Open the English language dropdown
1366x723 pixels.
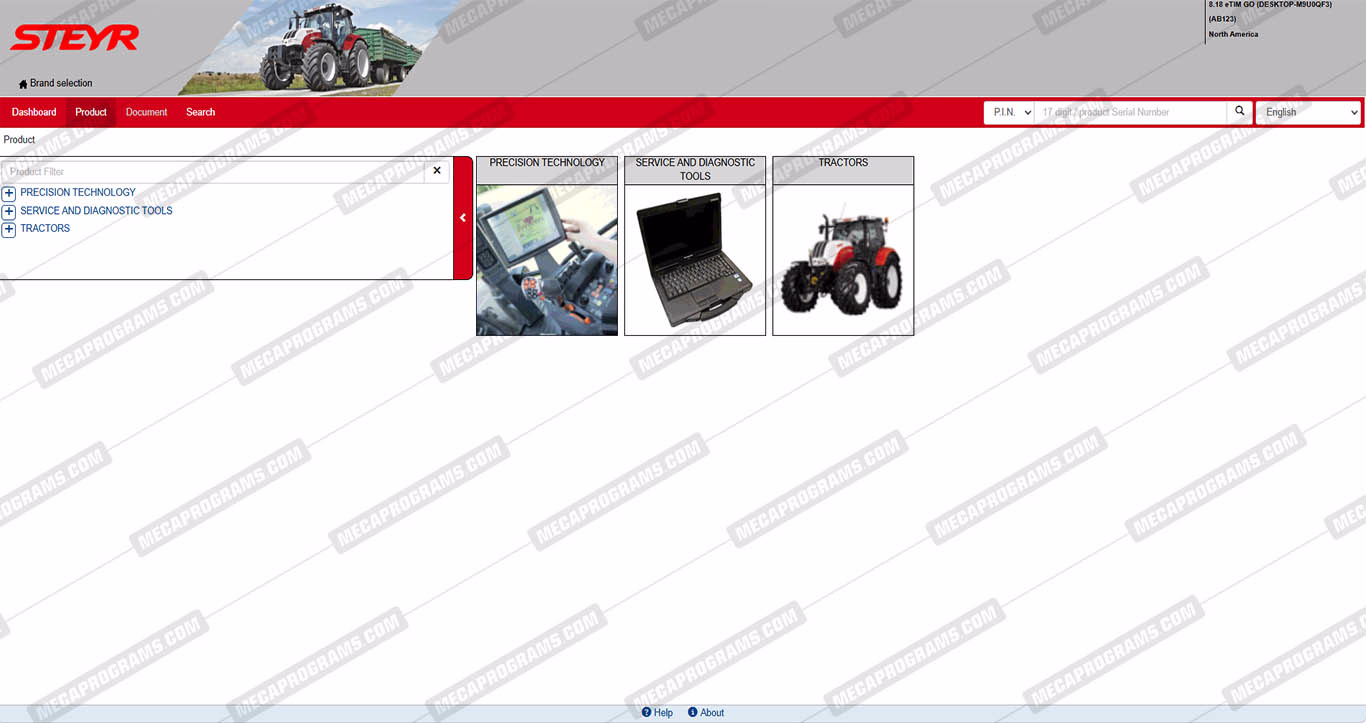coord(1308,112)
